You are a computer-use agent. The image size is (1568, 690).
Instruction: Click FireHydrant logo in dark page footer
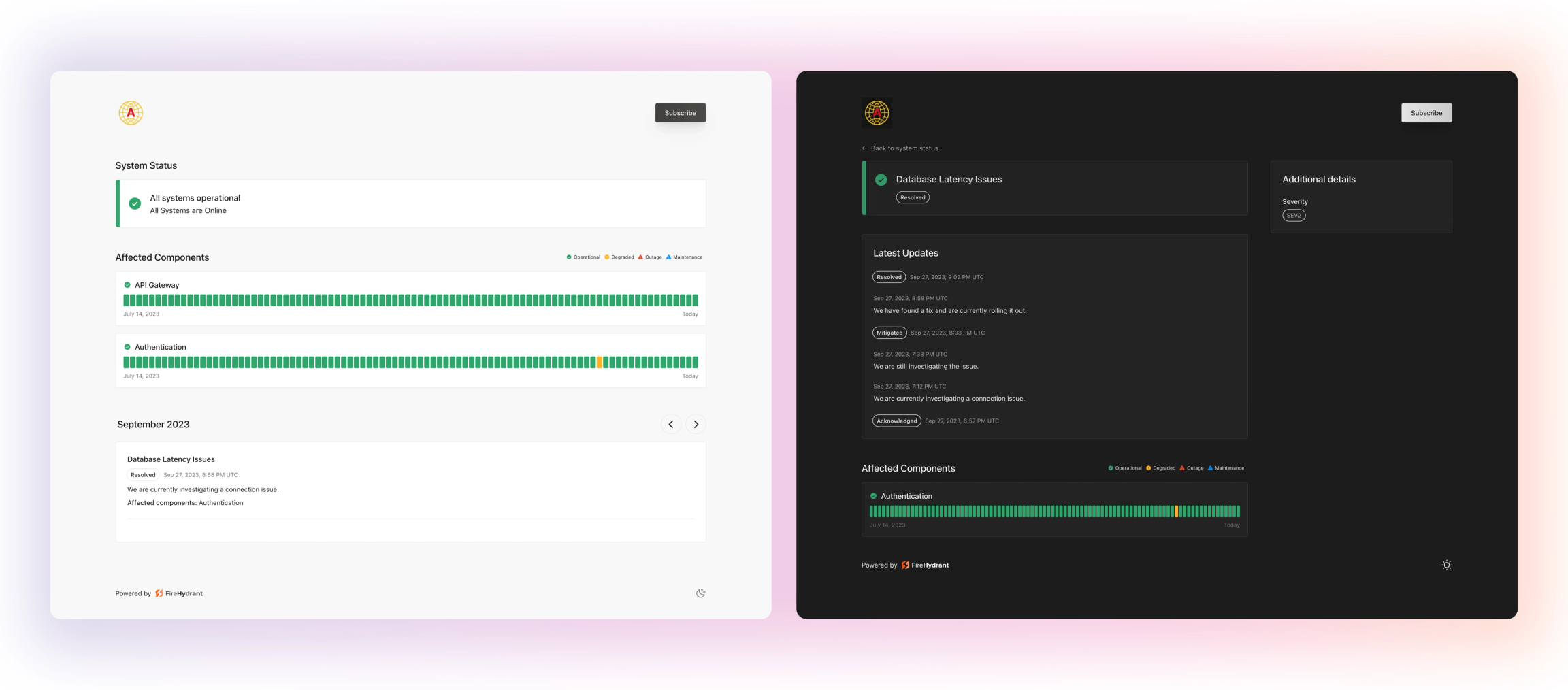(x=925, y=565)
